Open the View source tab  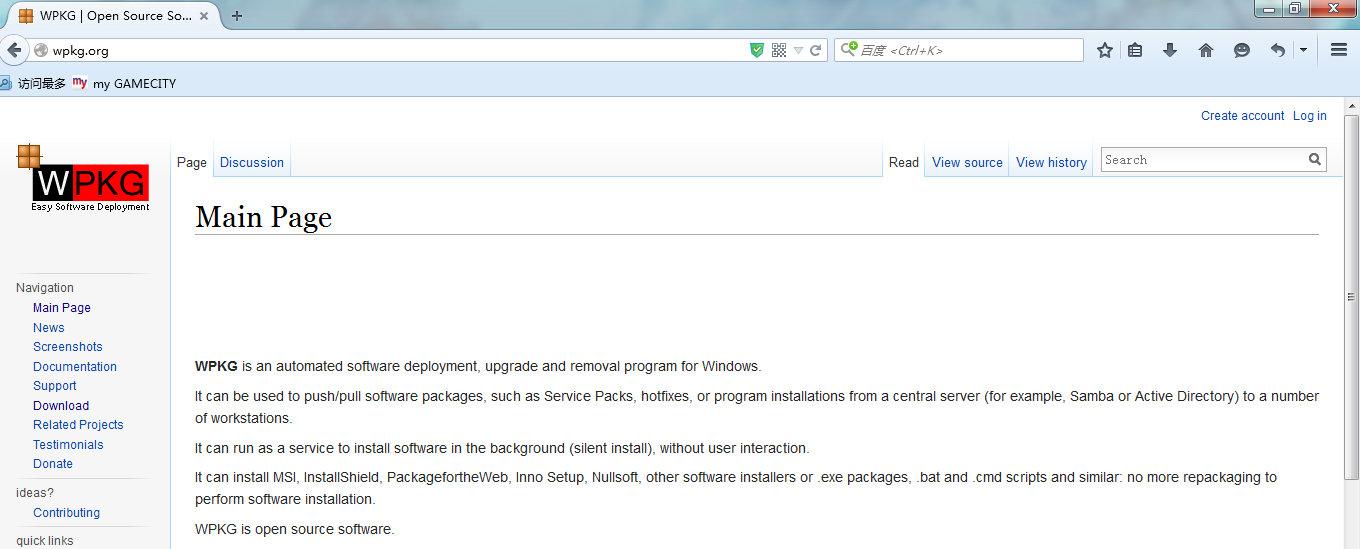click(967, 162)
